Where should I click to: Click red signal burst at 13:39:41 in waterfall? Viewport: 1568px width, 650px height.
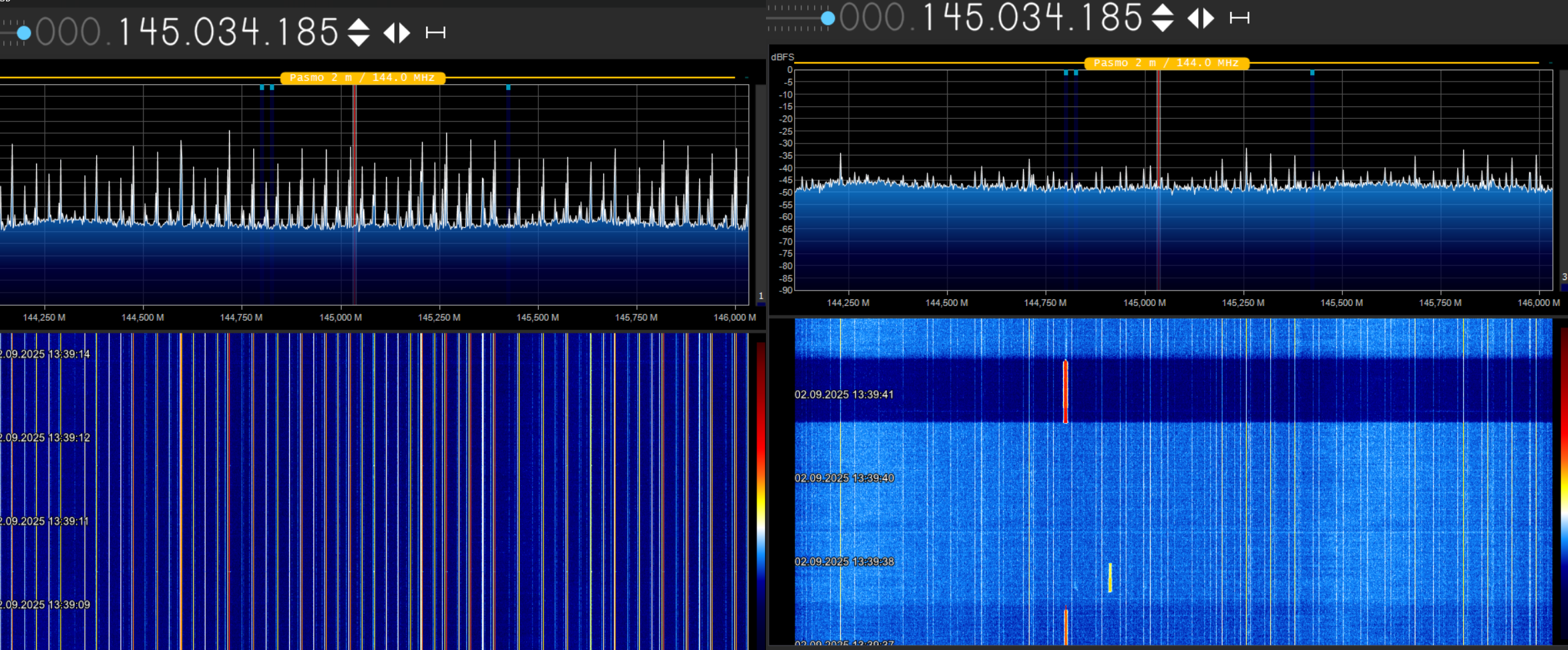click(1065, 391)
